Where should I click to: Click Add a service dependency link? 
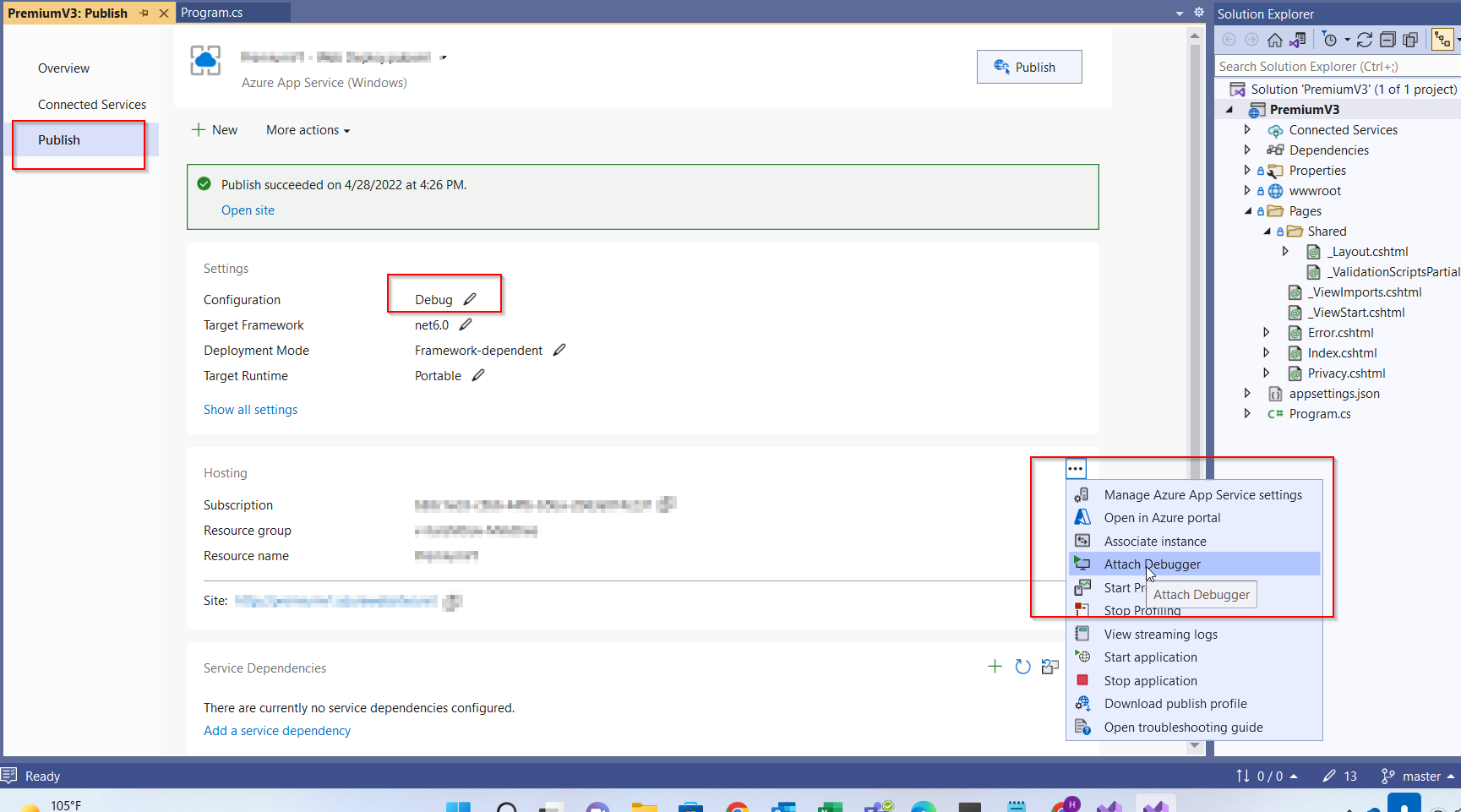tap(277, 731)
